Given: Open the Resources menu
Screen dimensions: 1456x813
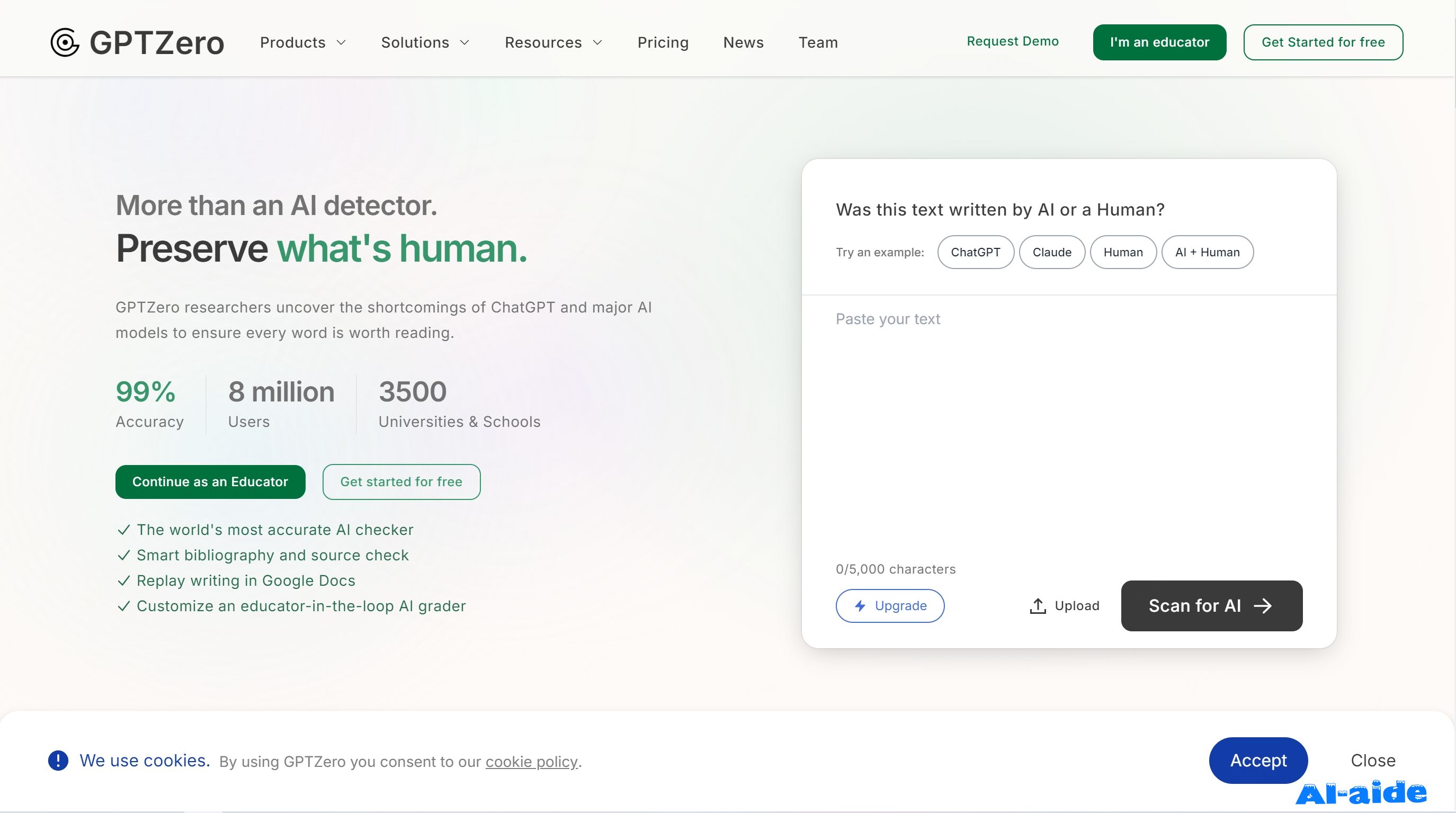Looking at the screenshot, I should 554,42.
